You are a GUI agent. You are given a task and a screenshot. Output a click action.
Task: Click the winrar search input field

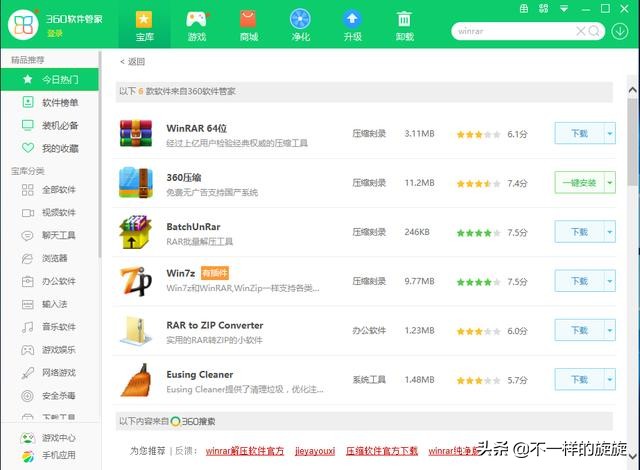coord(513,31)
